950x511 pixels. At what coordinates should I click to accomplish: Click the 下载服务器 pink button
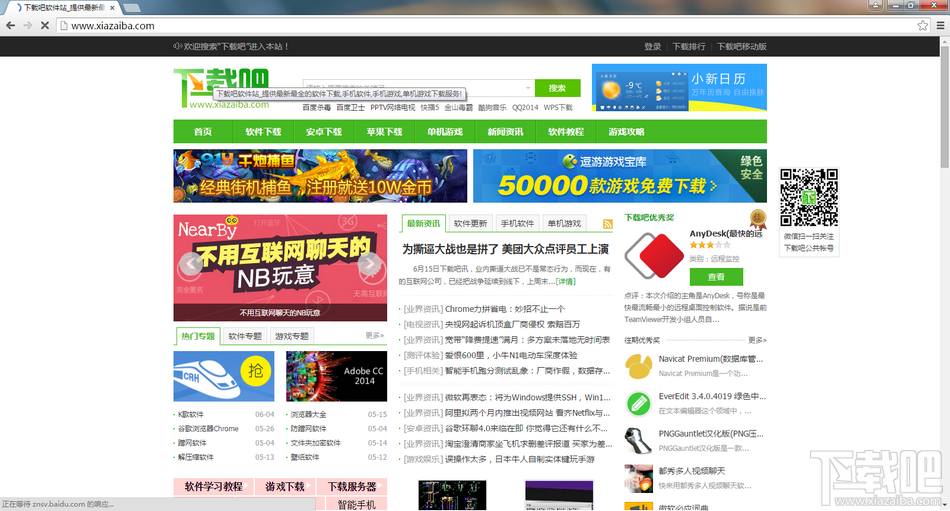[352, 486]
